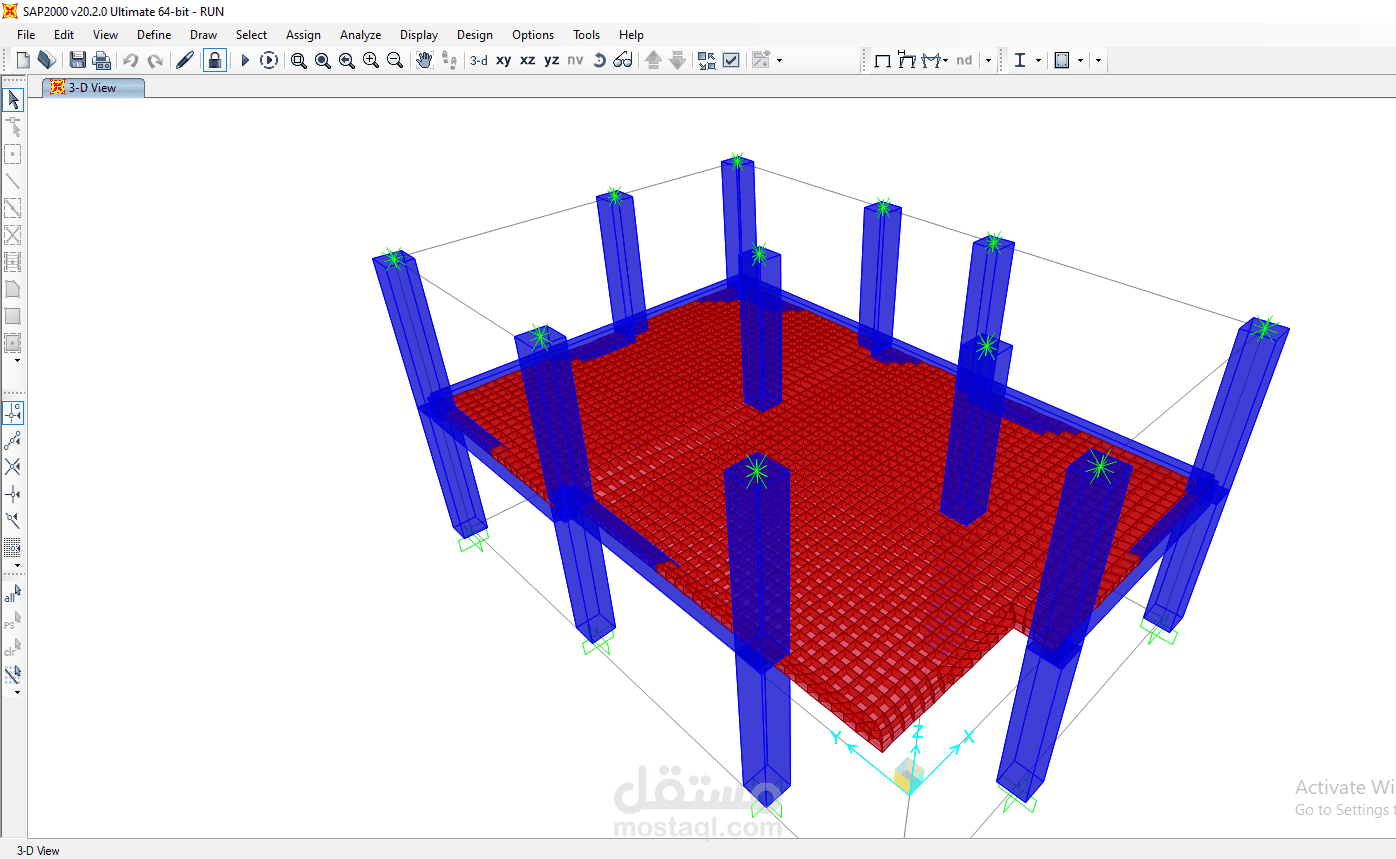This screenshot has height=859, width=1396.
Task: Expand the steel design dropdown arrow
Action: (x=1038, y=60)
